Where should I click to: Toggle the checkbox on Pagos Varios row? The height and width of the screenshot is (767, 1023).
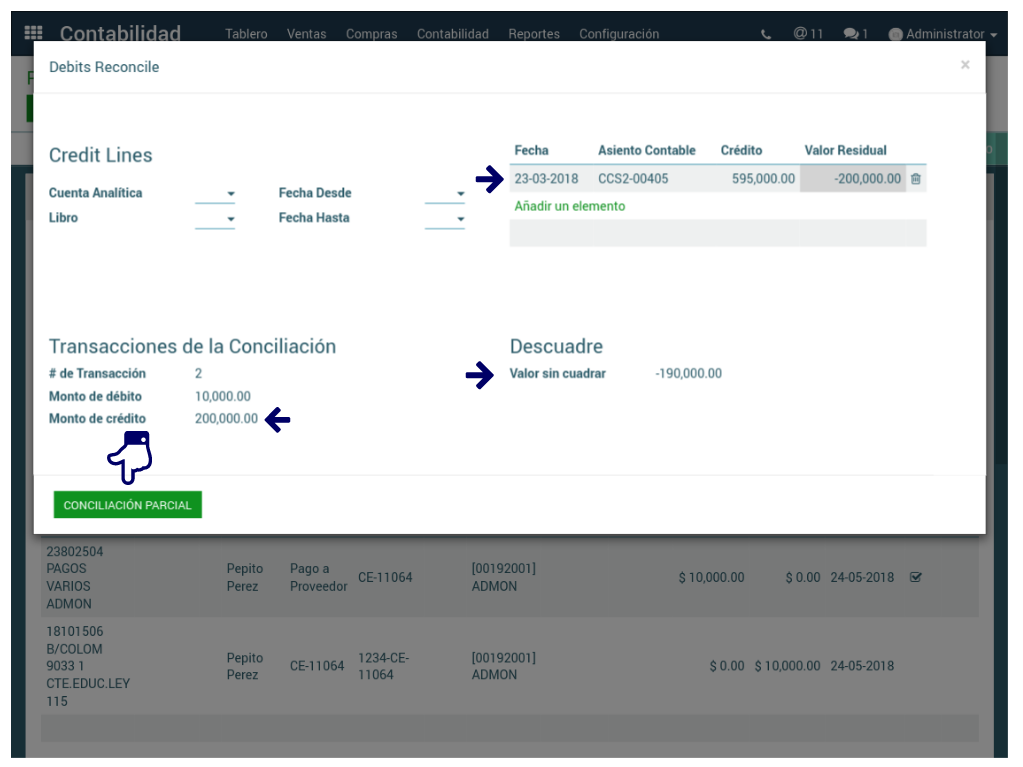coord(915,577)
